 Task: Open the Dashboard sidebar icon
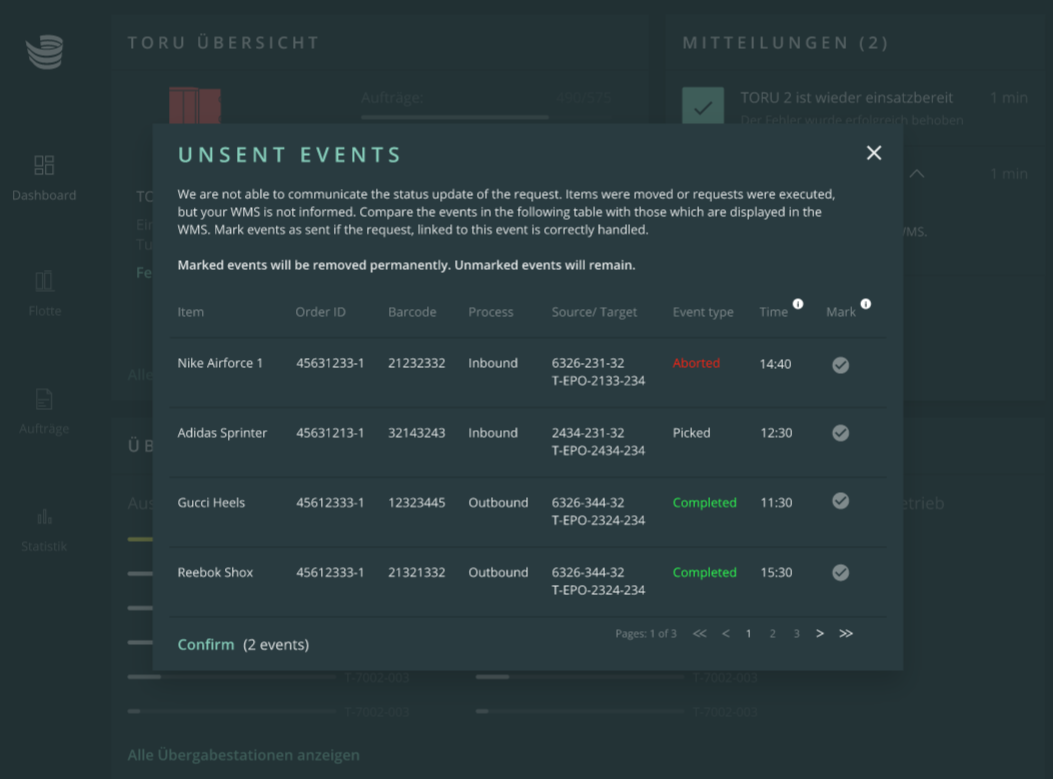pos(44,165)
